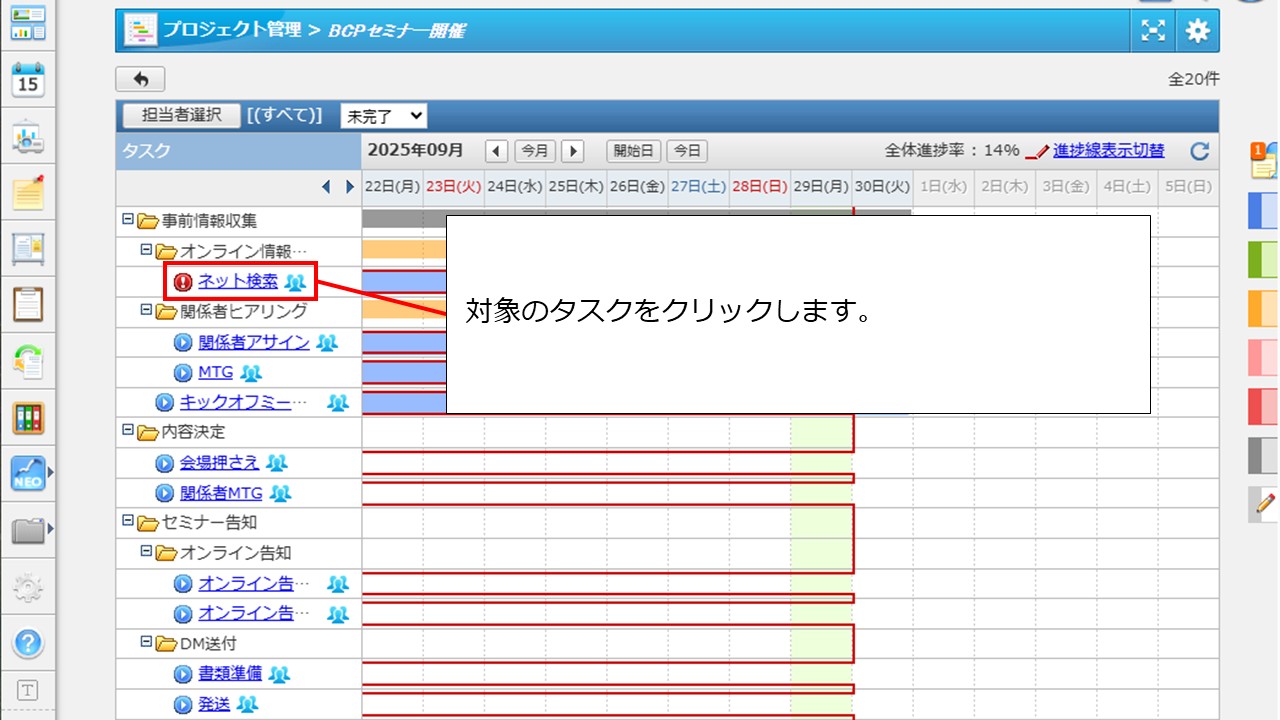1280x720 pixels.
Task: Click the back arrow button
Action: pos(140,79)
